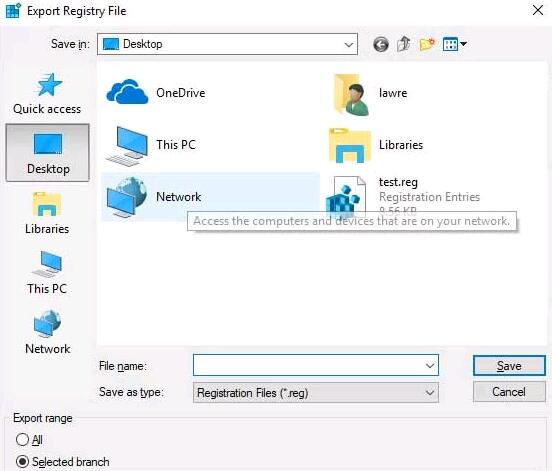Select Libraries in the left sidebar
The width and height of the screenshot is (552, 471).
point(47,214)
